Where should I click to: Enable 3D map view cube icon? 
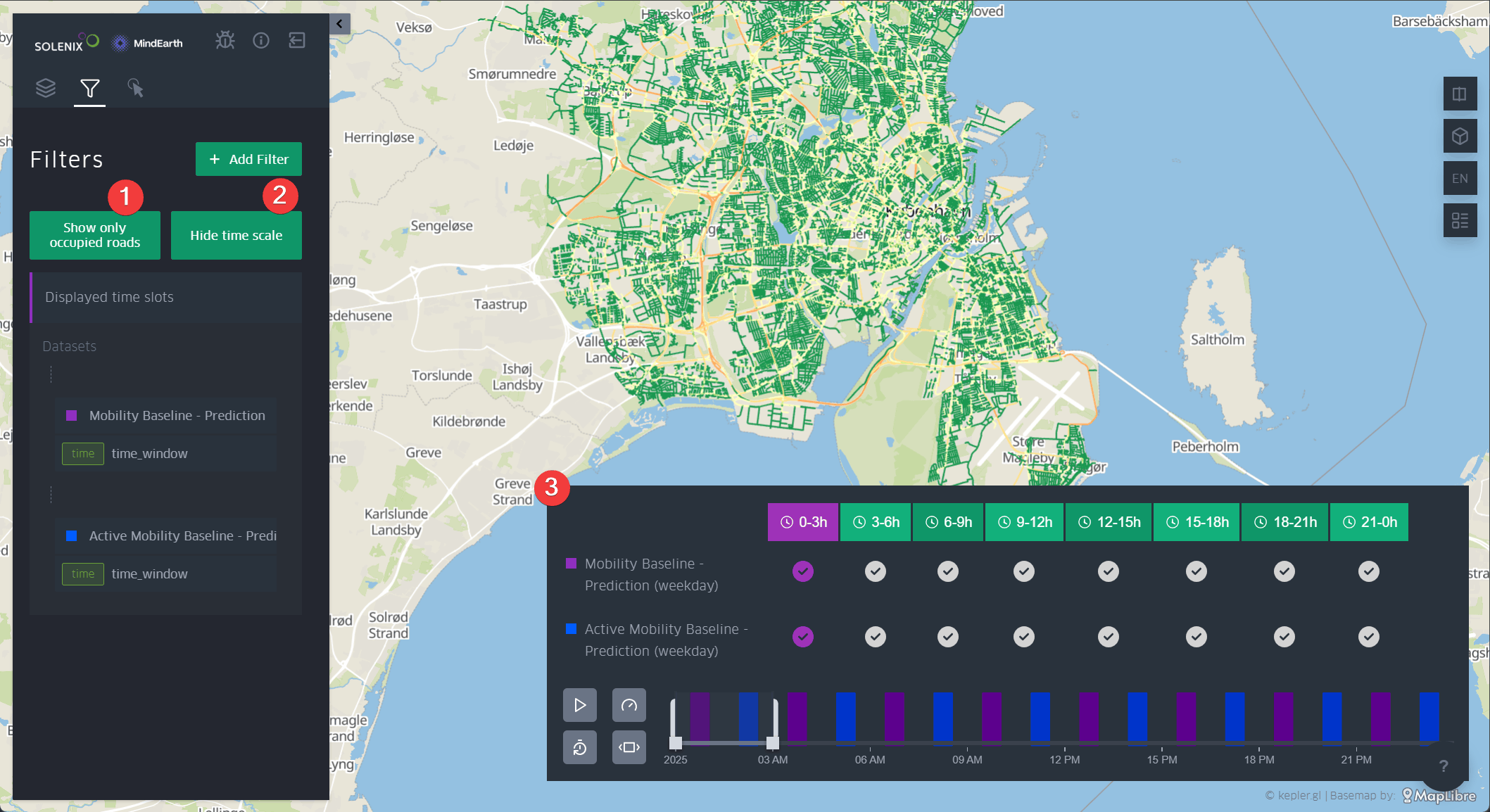pyautogui.click(x=1460, y=137)
